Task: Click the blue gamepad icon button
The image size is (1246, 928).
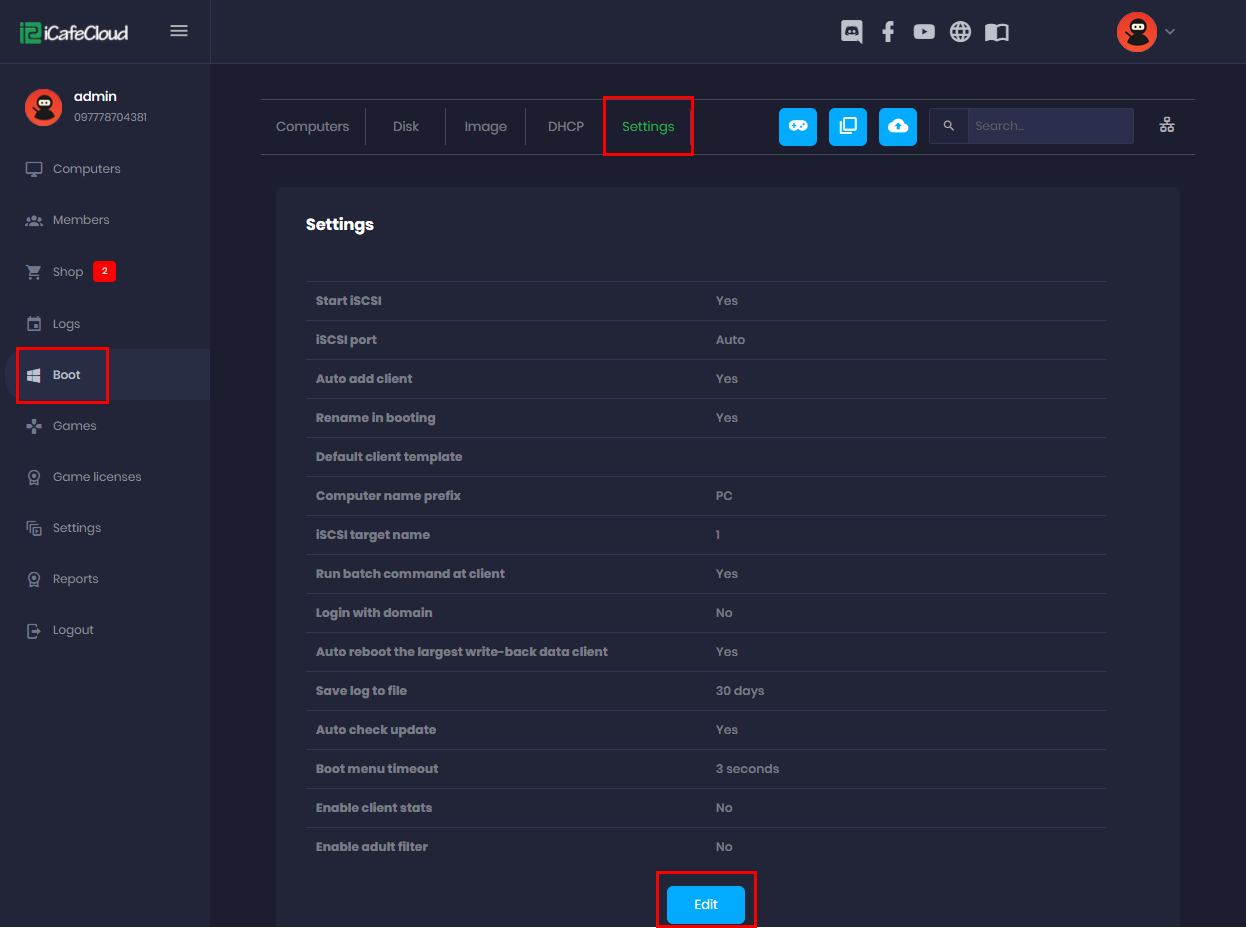Action: click(x=798, y=126)
